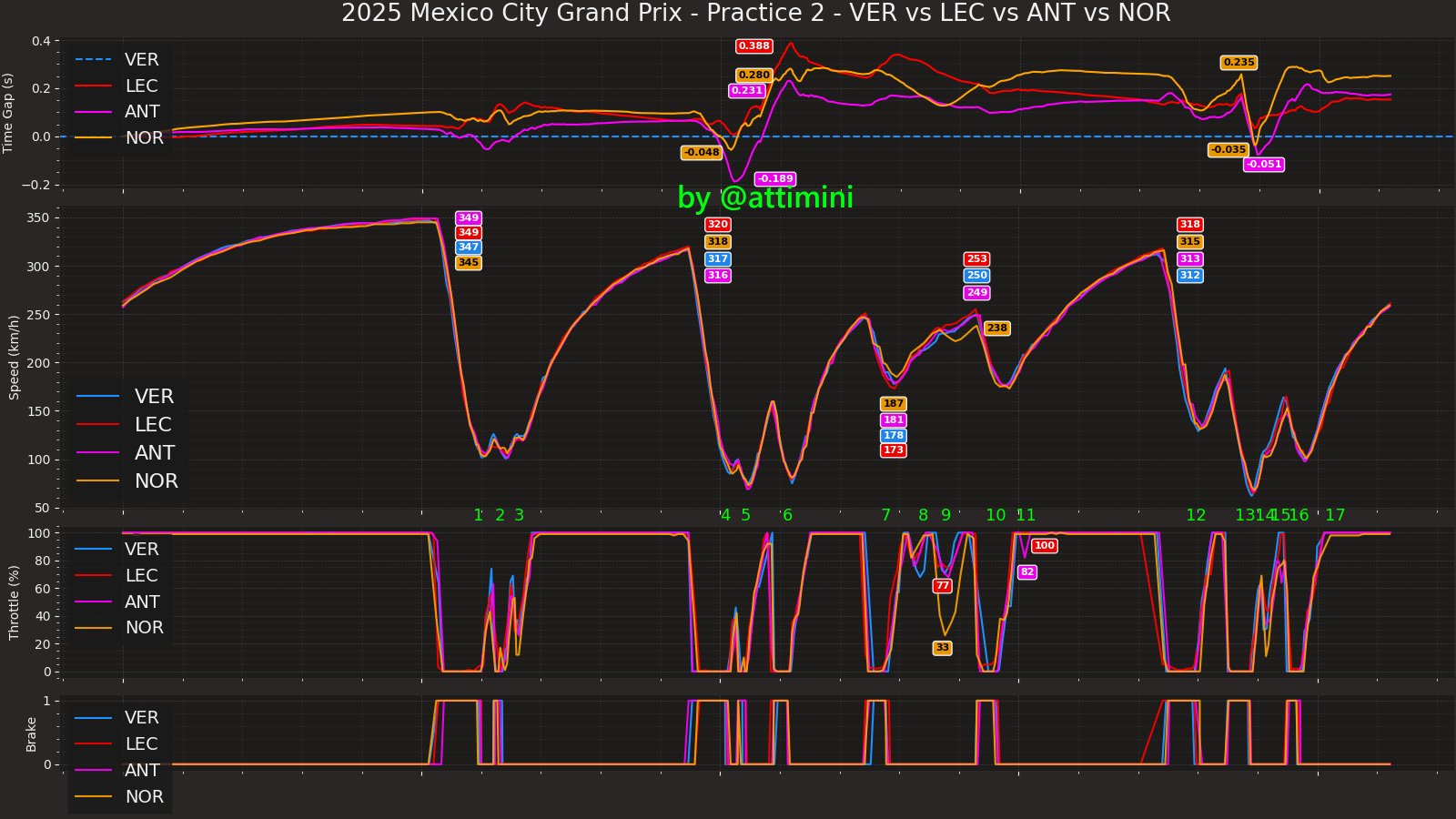1456x819 pixels.
Task: Click the by @attimini watermark
Action: coord(765,197)
